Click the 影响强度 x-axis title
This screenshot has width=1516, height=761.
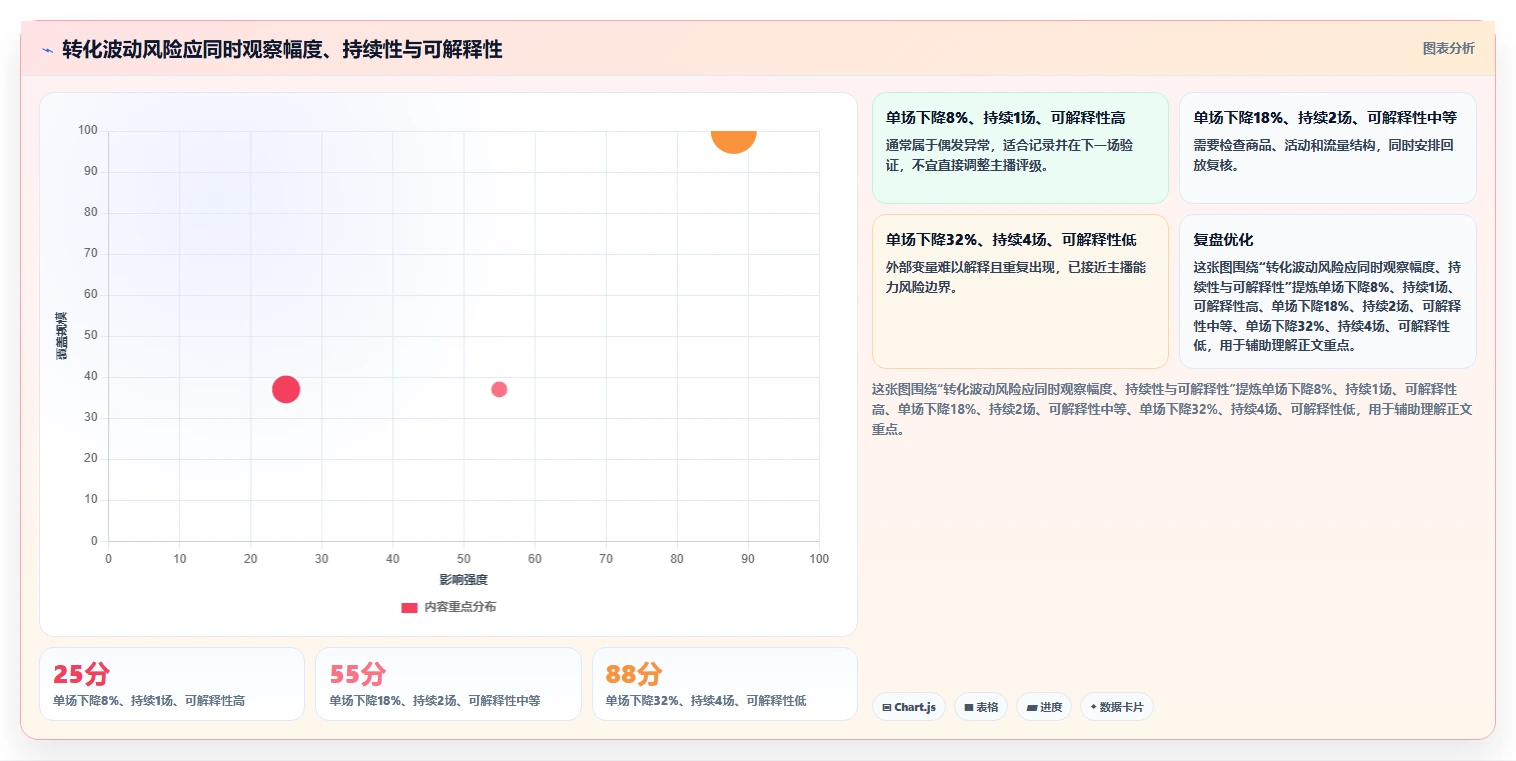(x=464, y=580)
